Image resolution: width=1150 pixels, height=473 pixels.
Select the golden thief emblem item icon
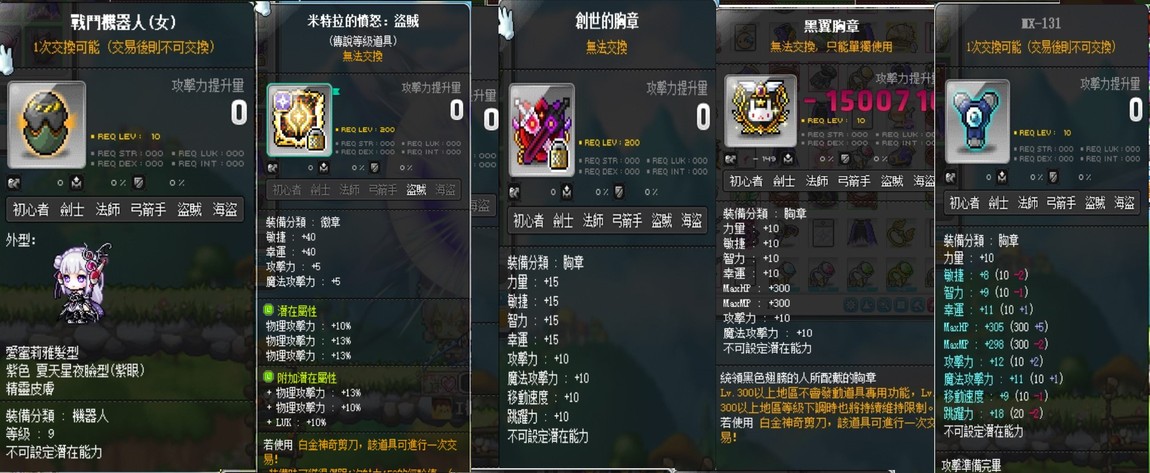[299, 120]
